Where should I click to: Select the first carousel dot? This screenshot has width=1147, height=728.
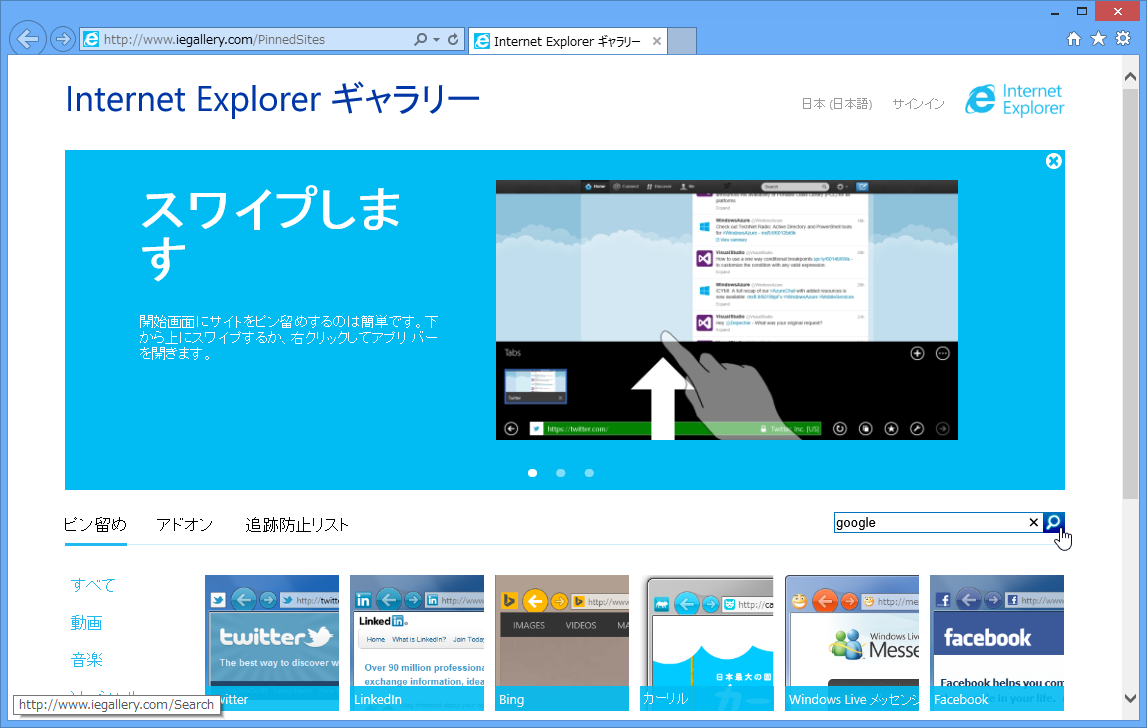coord(533,473)
